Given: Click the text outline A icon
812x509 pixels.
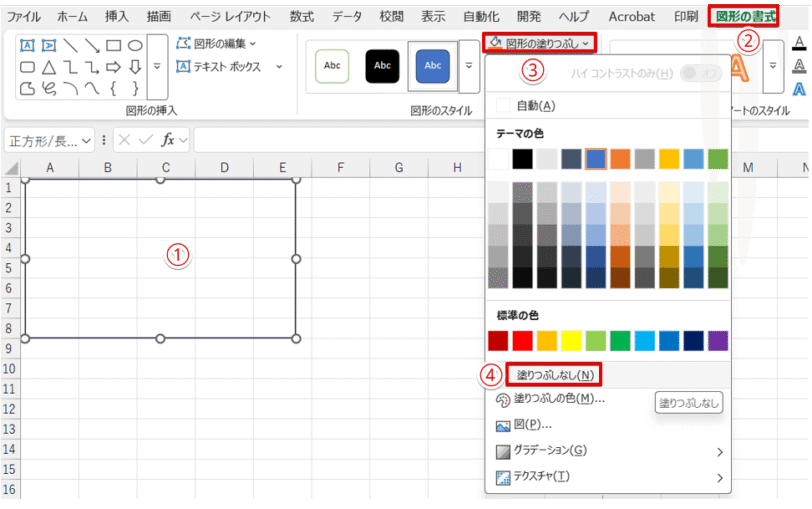Looking at the screenshot, I should [799, 66].
